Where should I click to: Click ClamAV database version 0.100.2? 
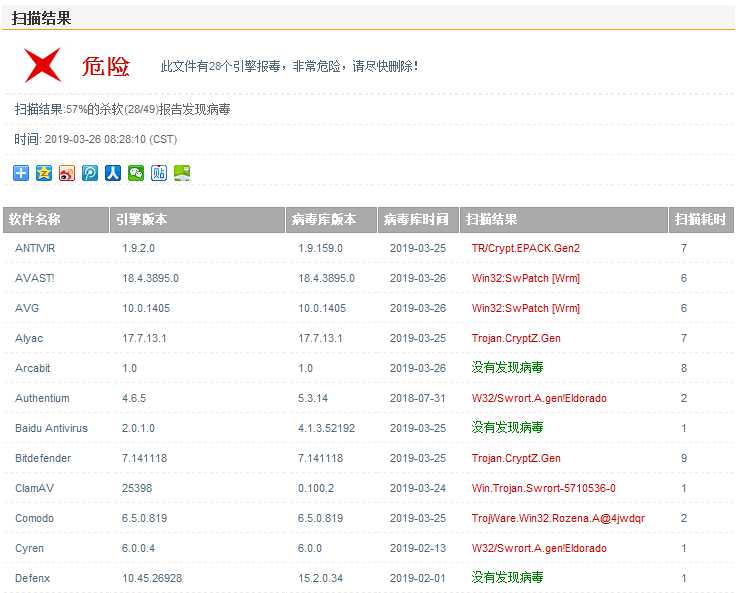coord(316,488)
